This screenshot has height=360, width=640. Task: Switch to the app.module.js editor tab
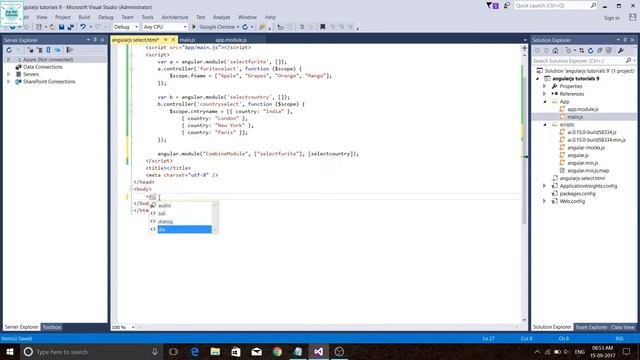coord(231,40)
